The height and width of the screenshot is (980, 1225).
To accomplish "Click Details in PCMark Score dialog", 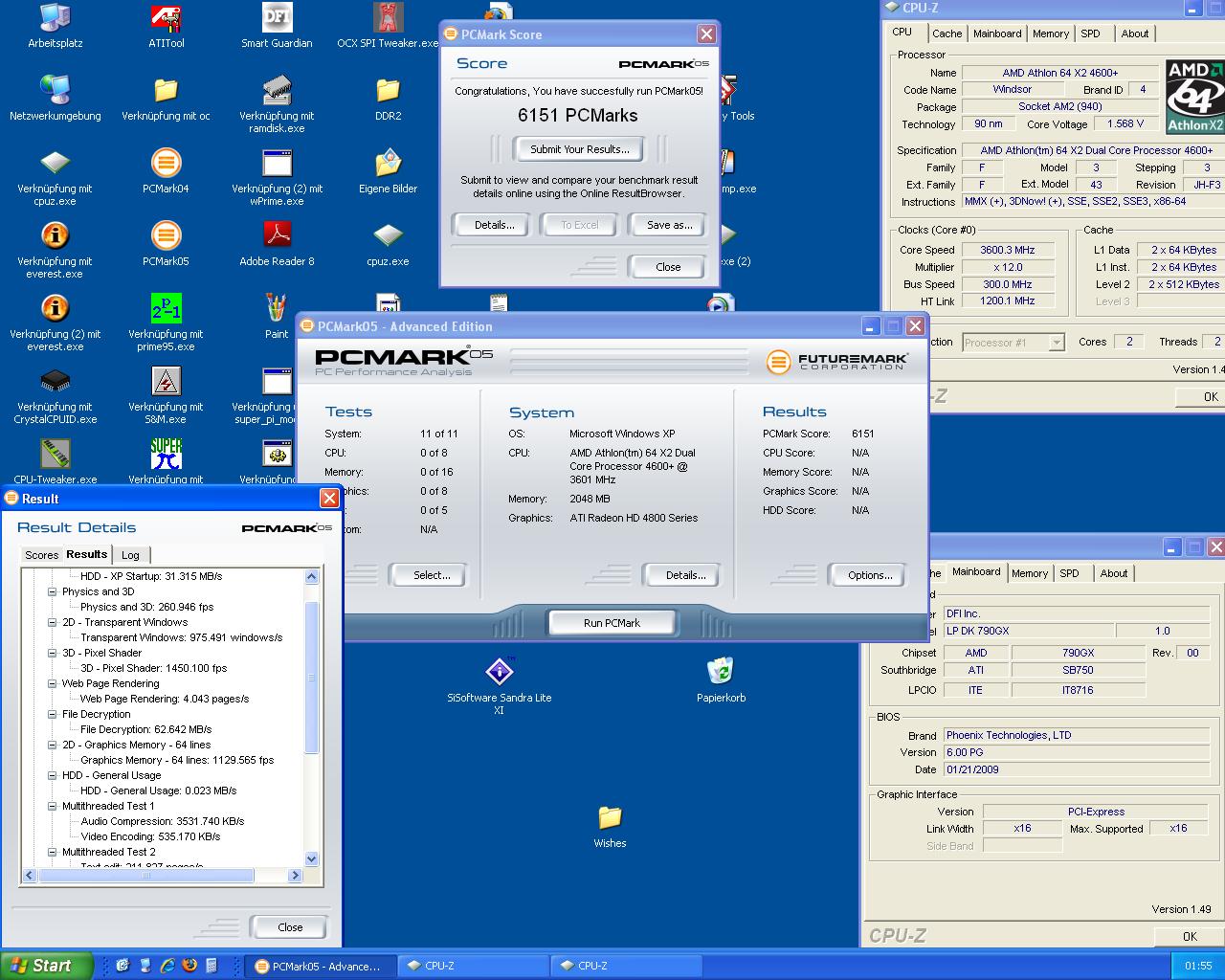I will tap(494, 225).
